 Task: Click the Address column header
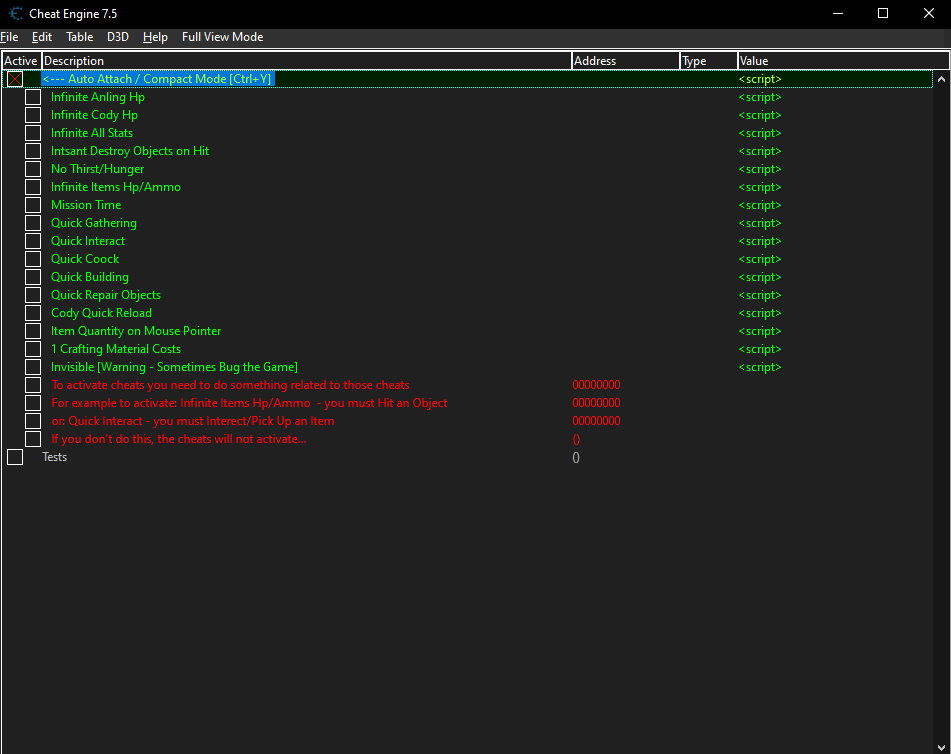click(626, 61)
